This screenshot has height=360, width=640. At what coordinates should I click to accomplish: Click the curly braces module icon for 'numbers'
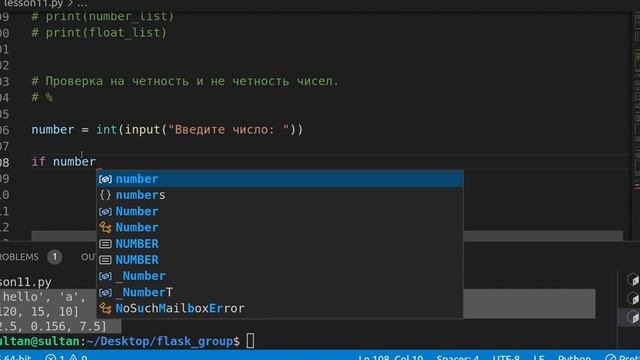click(x=105, y=195)
